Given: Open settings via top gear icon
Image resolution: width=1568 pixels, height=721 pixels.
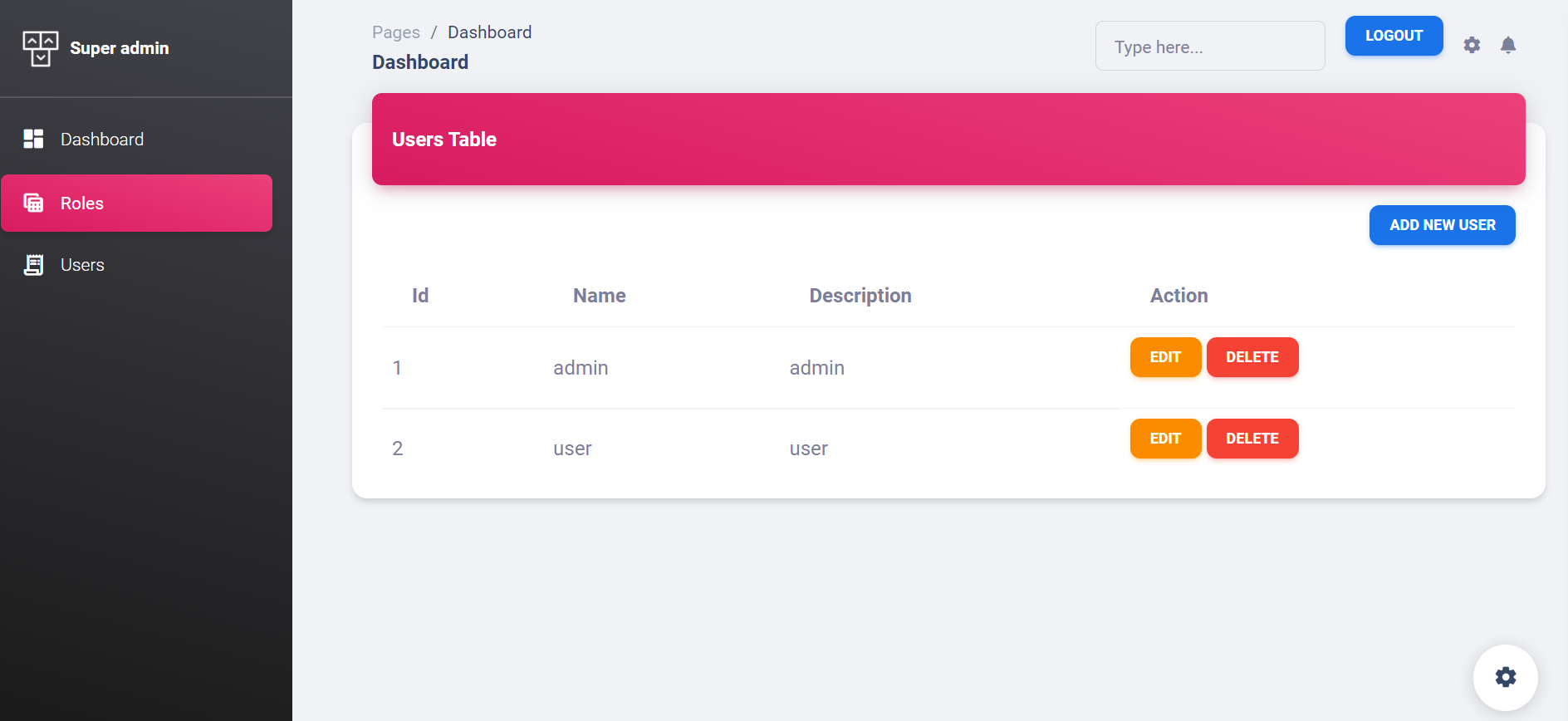Looking at the screenshot, I should [x=1472, y=45].
